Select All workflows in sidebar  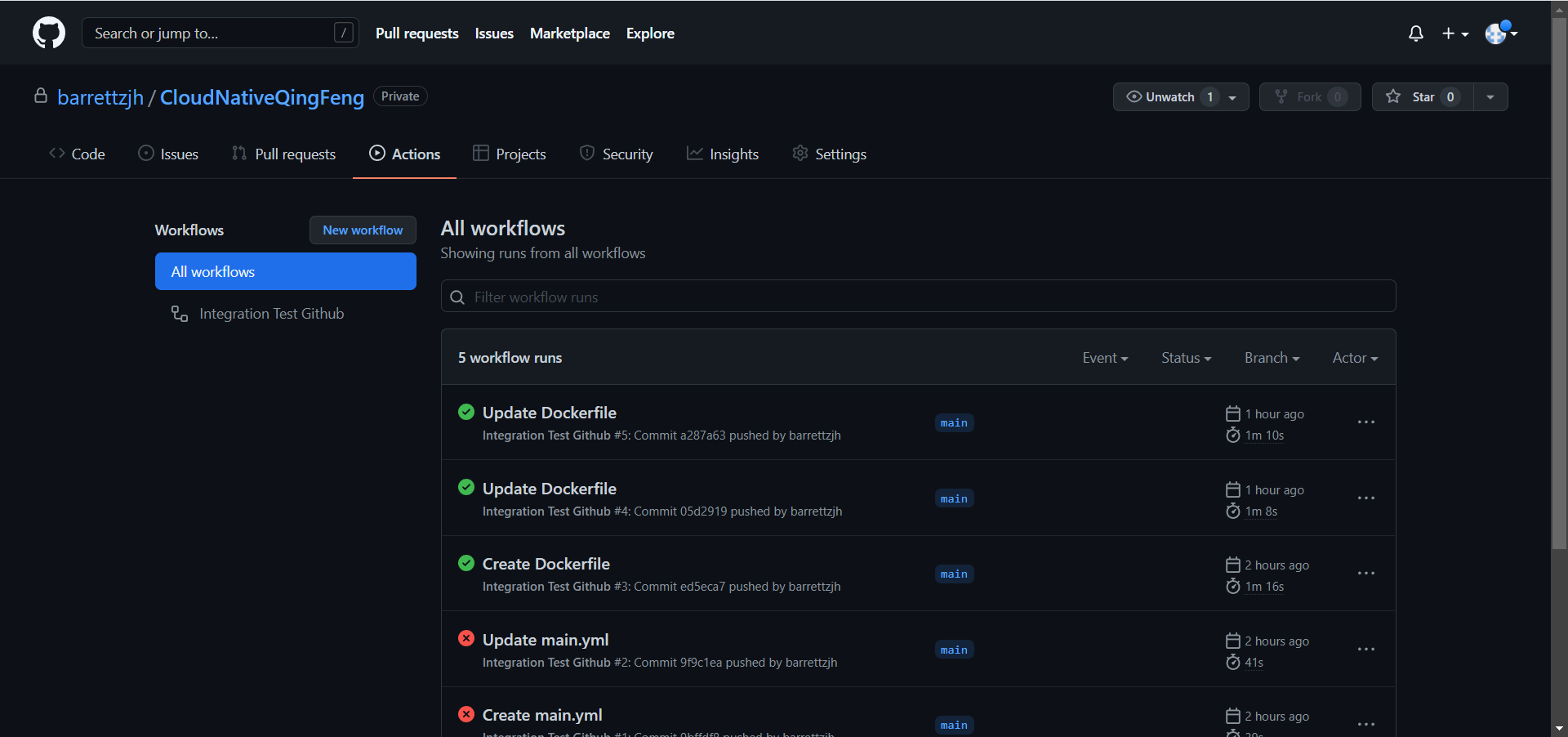coord(286,271)
